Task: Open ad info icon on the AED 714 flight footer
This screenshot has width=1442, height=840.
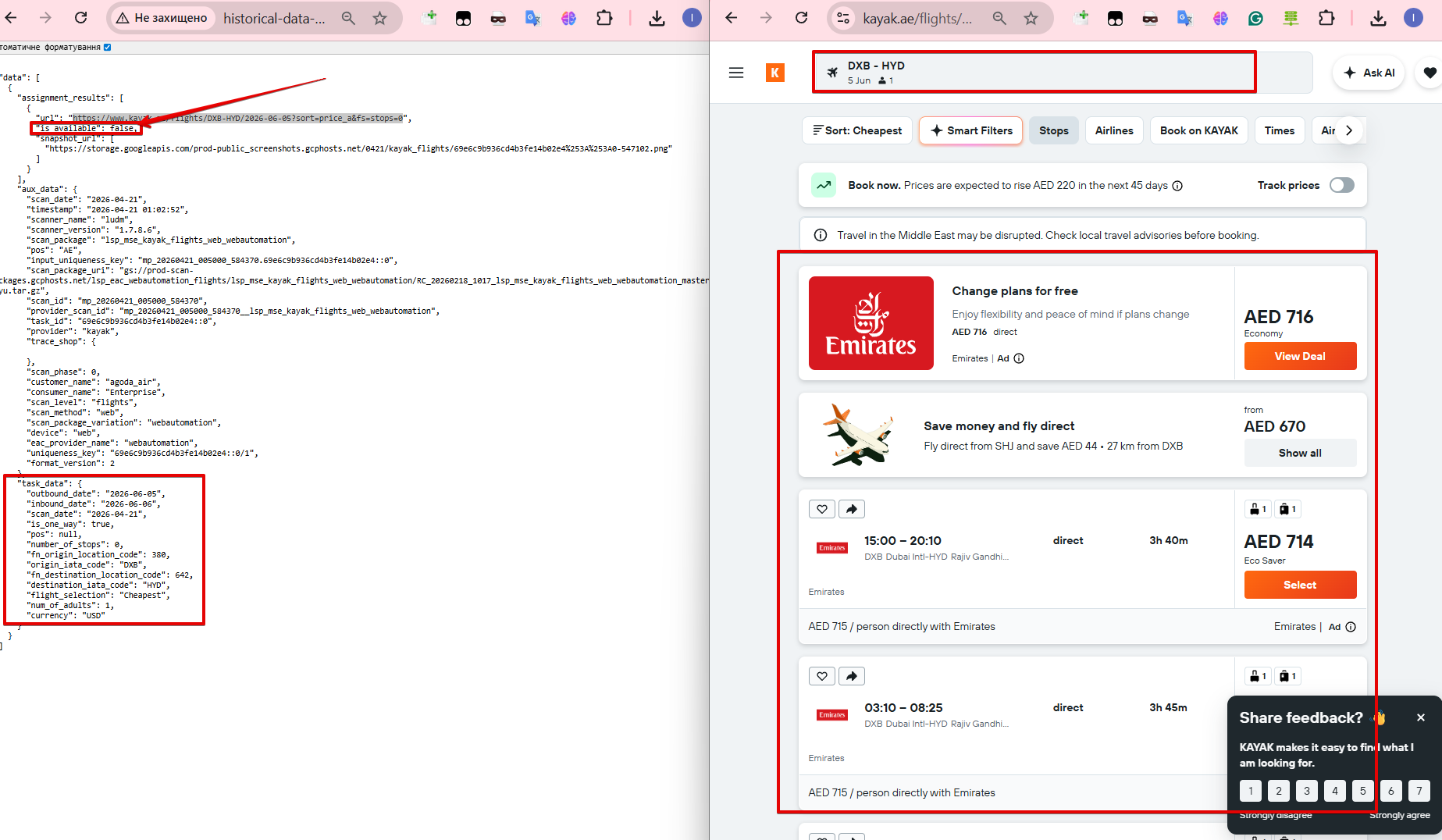Action: click(x=1351, y=627)
